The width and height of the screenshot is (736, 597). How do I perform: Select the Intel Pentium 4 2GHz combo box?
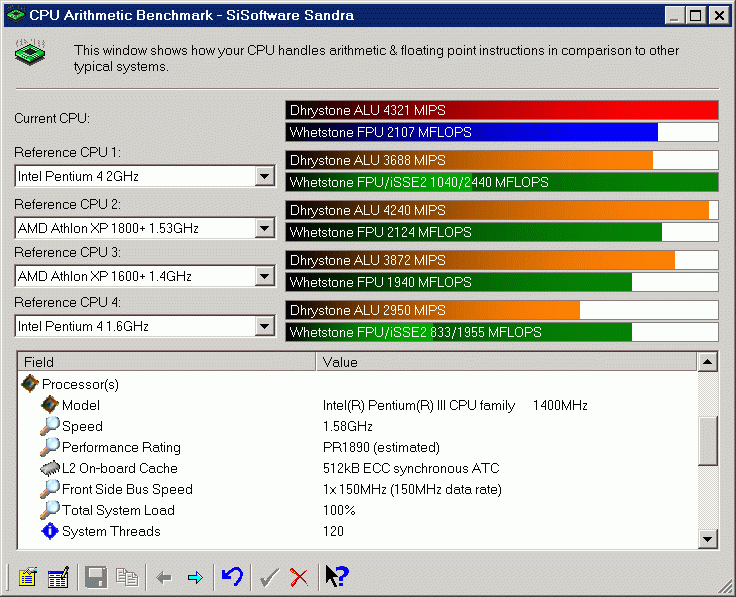[x=145, y=176]
